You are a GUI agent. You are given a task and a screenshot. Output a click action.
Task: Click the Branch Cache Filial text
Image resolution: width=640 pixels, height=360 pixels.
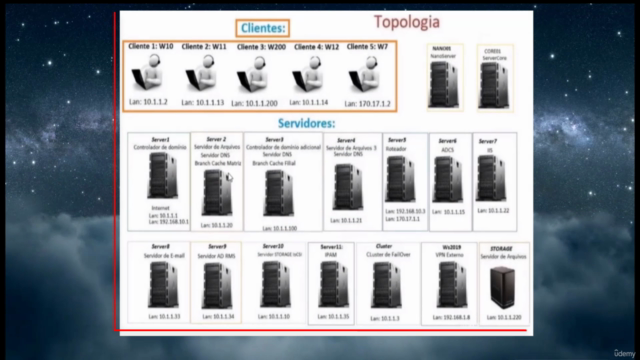(274, 163)
